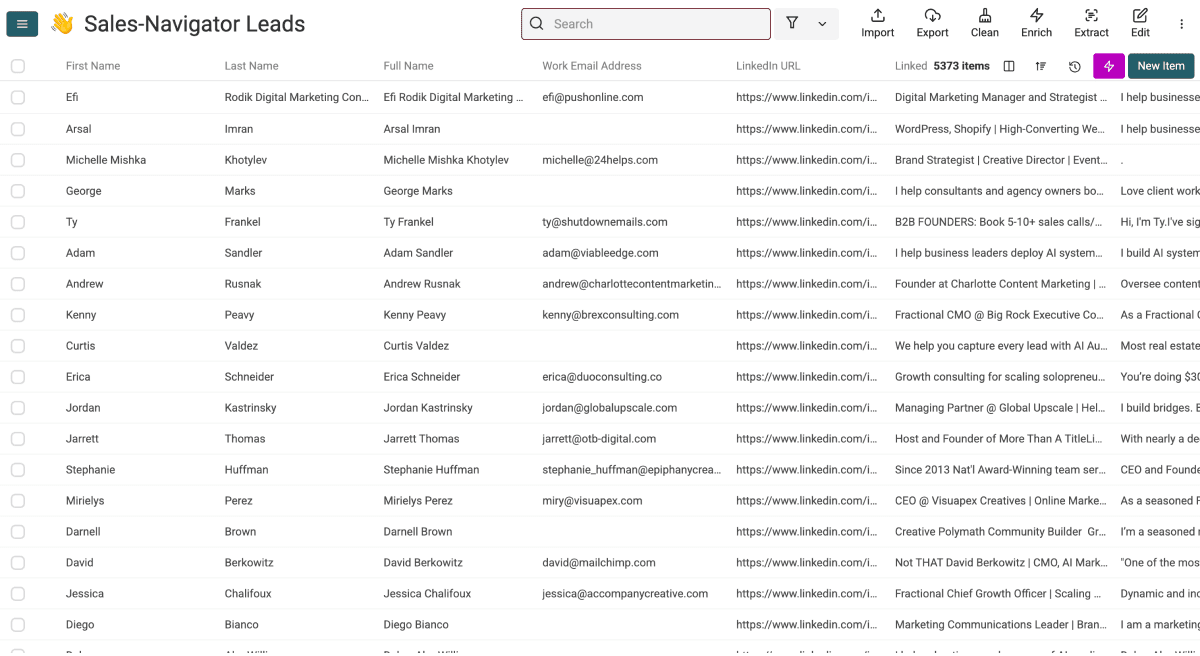Click the Full Name column header
The image size is (1200, 656).
[409, 66]
